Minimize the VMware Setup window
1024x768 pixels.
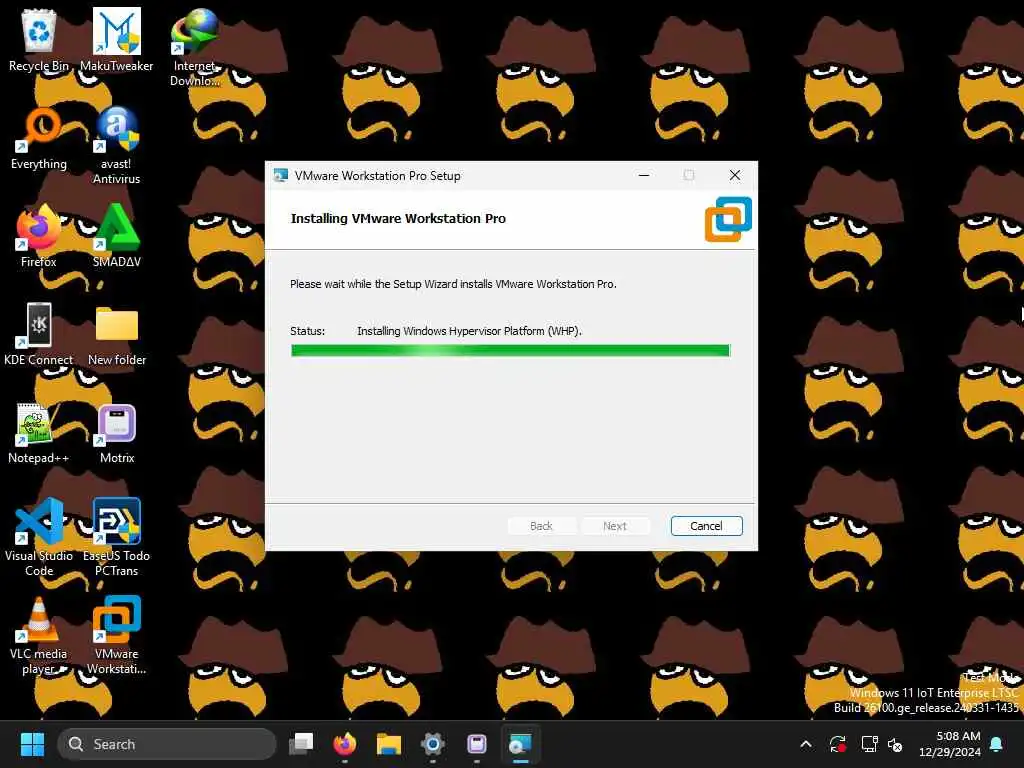point(644,175)
